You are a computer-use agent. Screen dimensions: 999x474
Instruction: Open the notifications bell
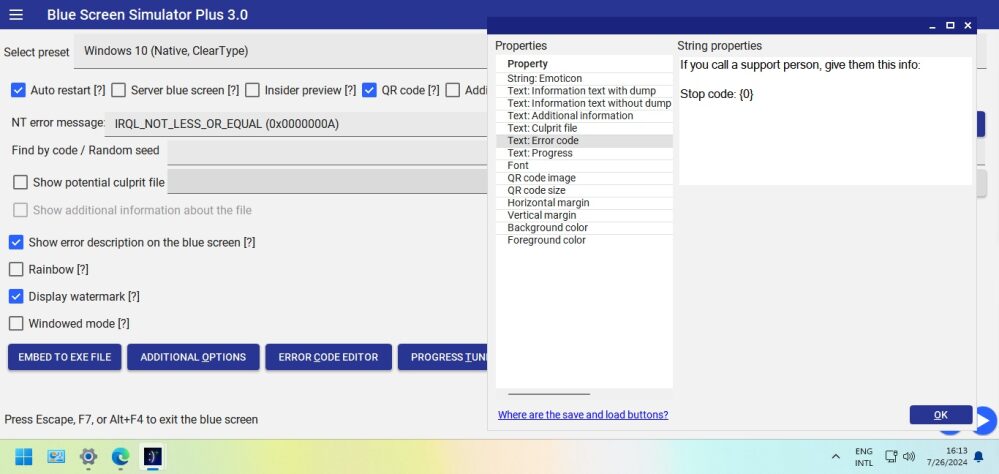pyautogui.click(x=979, y=457)
